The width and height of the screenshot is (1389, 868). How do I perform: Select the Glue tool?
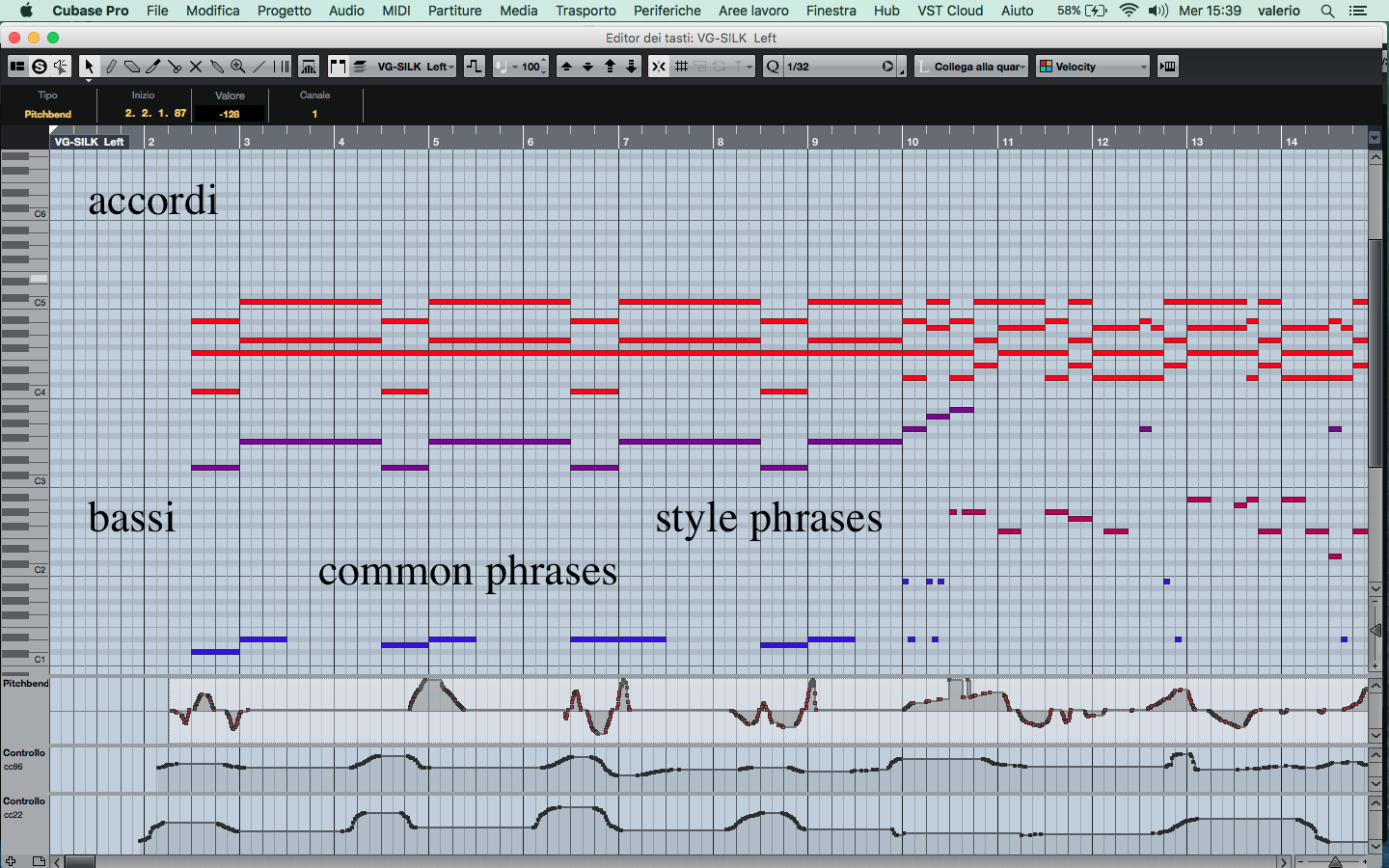217,67
